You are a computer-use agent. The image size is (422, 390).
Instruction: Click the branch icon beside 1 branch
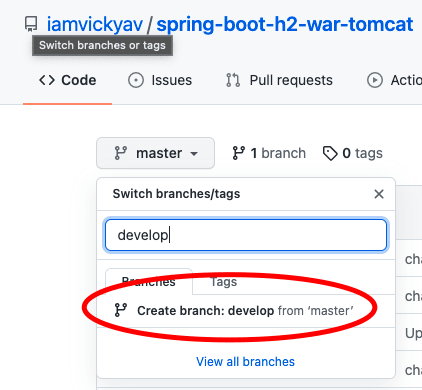[x=239, y=153]
